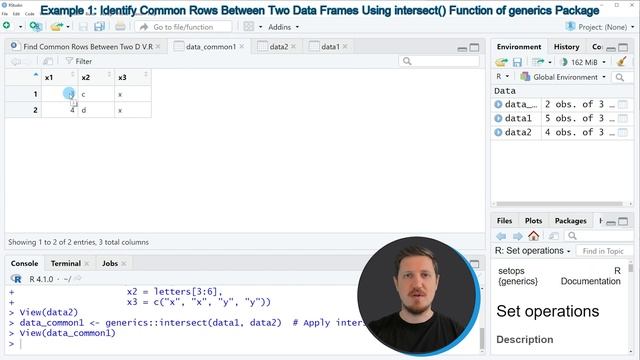Screen dimensions: 640x360
Task: Click the Load workspace icon in Environment pane
Action: (501, 62)
